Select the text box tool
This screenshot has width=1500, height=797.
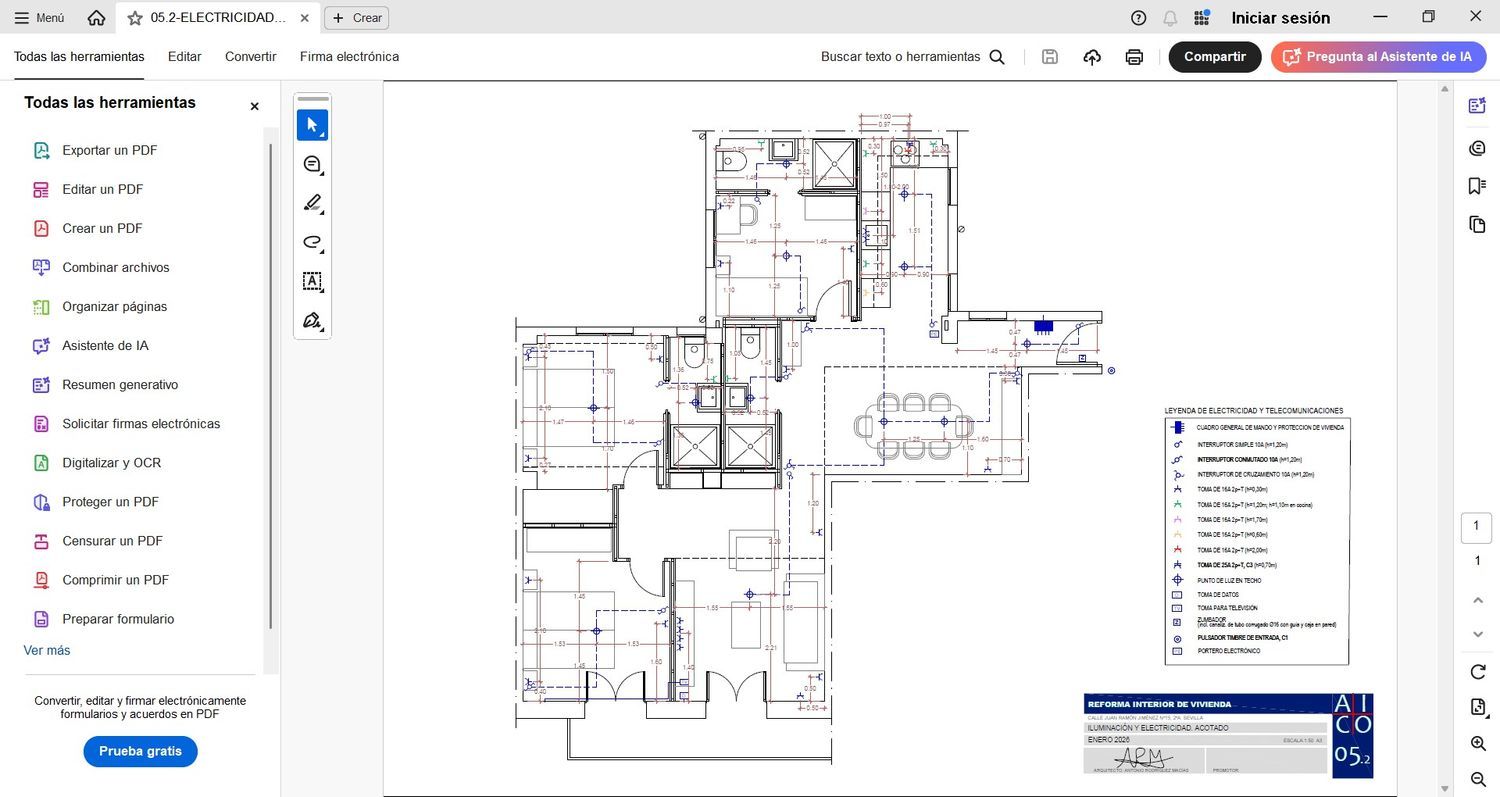pos(312,281)
